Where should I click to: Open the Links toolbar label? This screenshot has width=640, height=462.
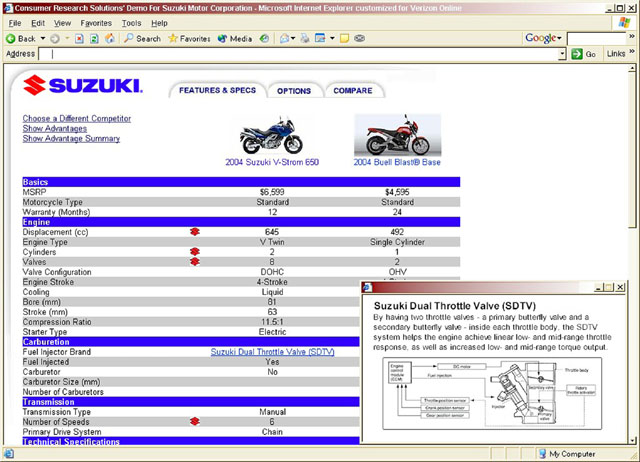point(616,54)
